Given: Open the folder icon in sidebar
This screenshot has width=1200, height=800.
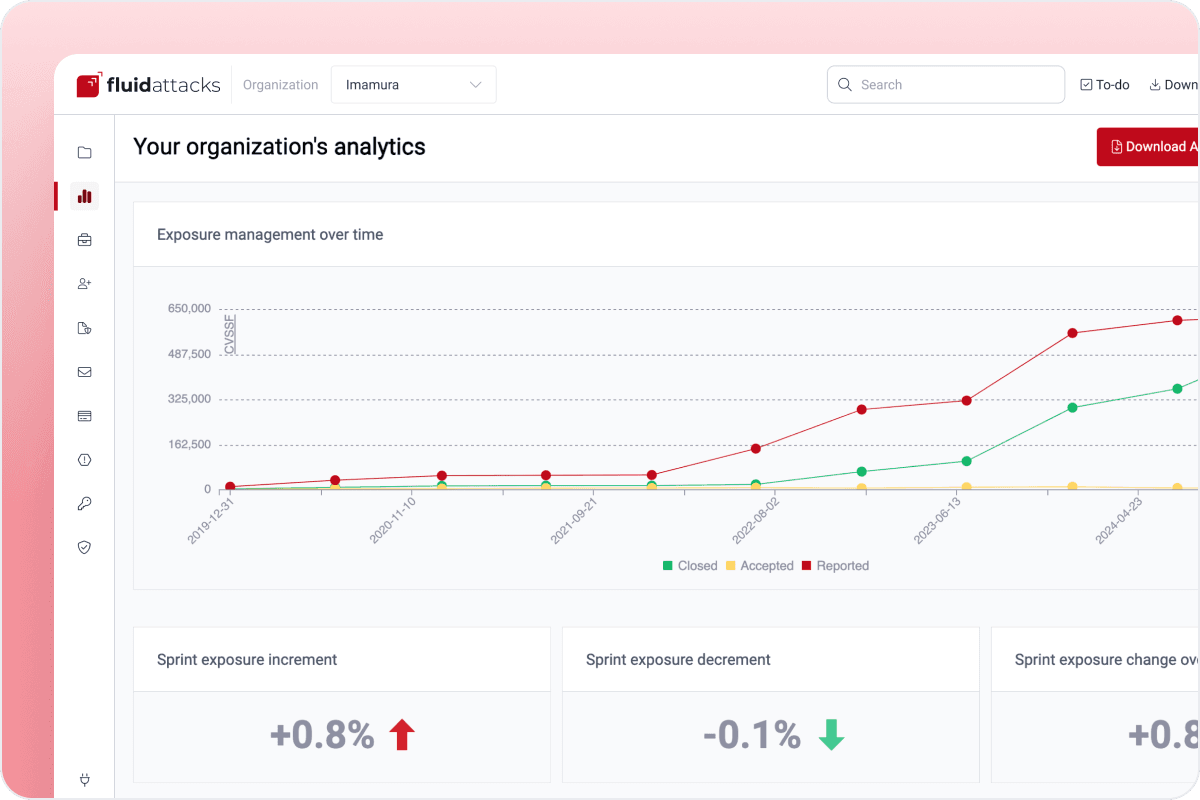Looking at the screenshot, I should [x=84, y=152].
